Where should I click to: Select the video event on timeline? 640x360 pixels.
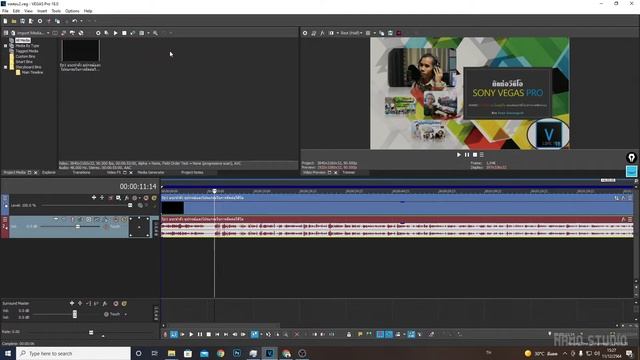tap(397, 204)
